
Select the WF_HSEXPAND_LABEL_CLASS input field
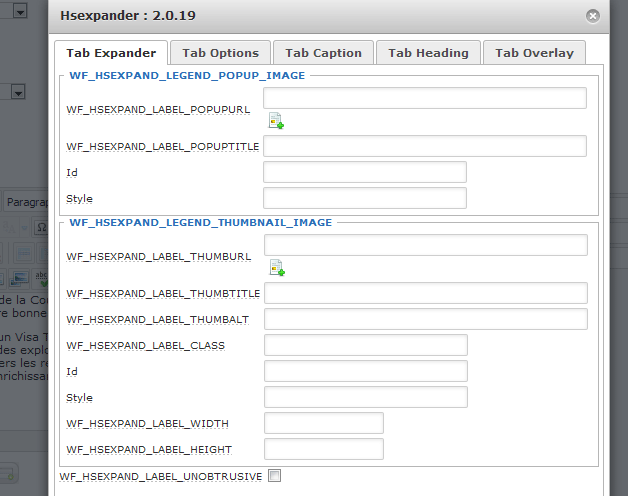point(365,345)
